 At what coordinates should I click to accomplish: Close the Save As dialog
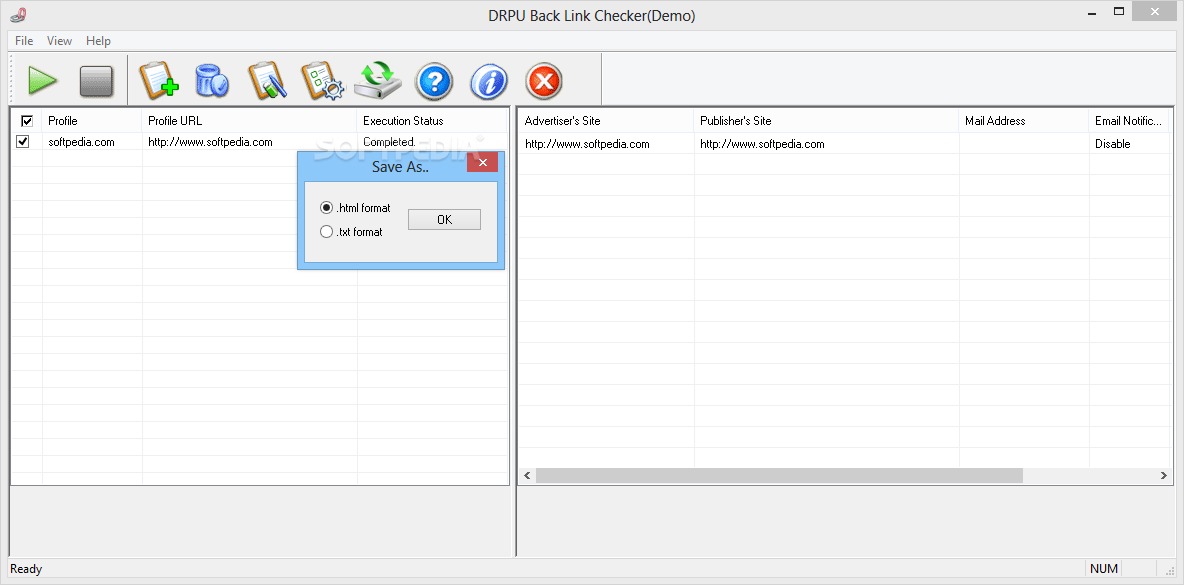[x=483, y=162]
